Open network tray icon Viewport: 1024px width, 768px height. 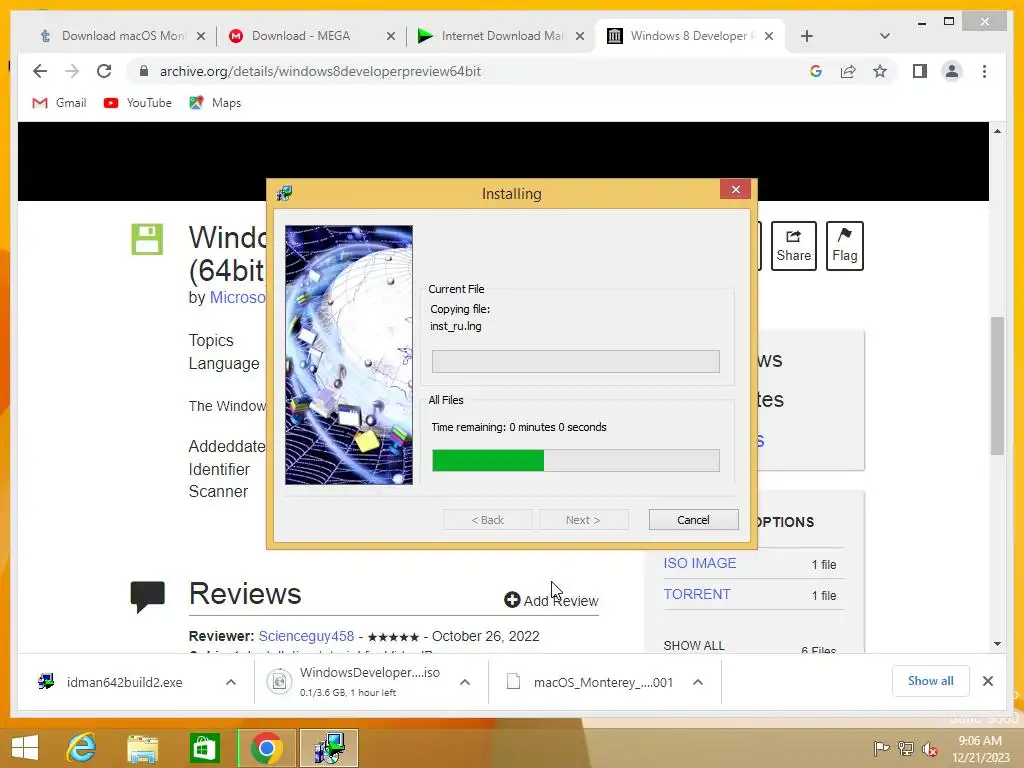pyautogui.click(x=906, y=748)
